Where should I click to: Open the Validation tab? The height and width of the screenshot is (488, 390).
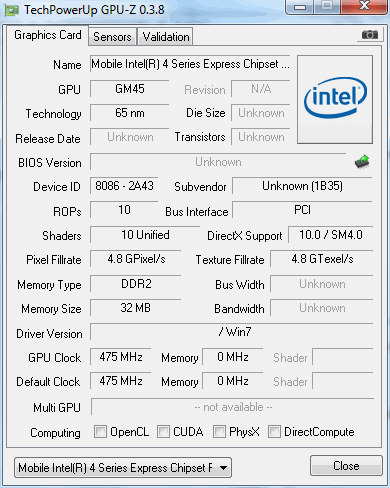coord(166,37)
